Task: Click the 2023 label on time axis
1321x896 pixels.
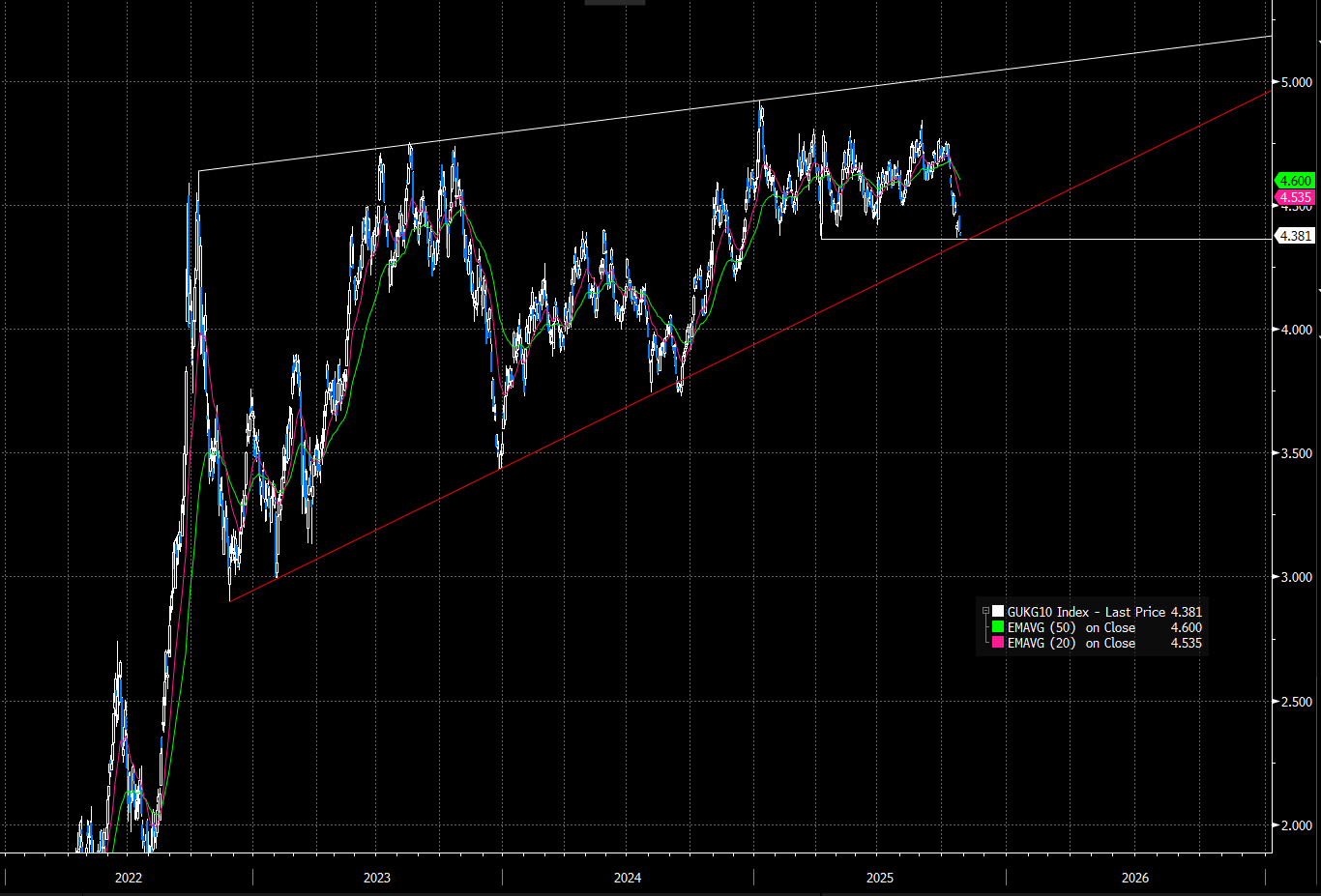Action: [377, 878]
